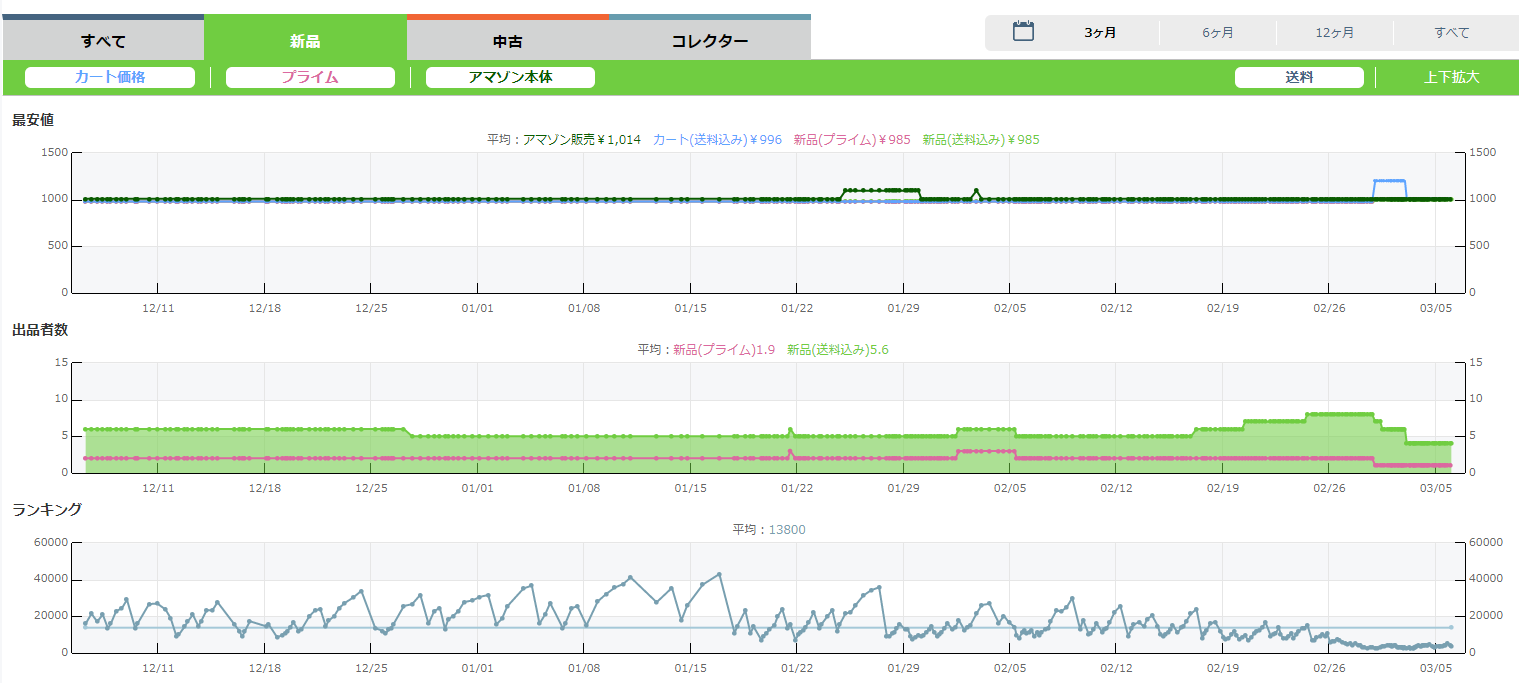Switch to the 新品 tab
The image size is (1519, 683).
[305, 41]
